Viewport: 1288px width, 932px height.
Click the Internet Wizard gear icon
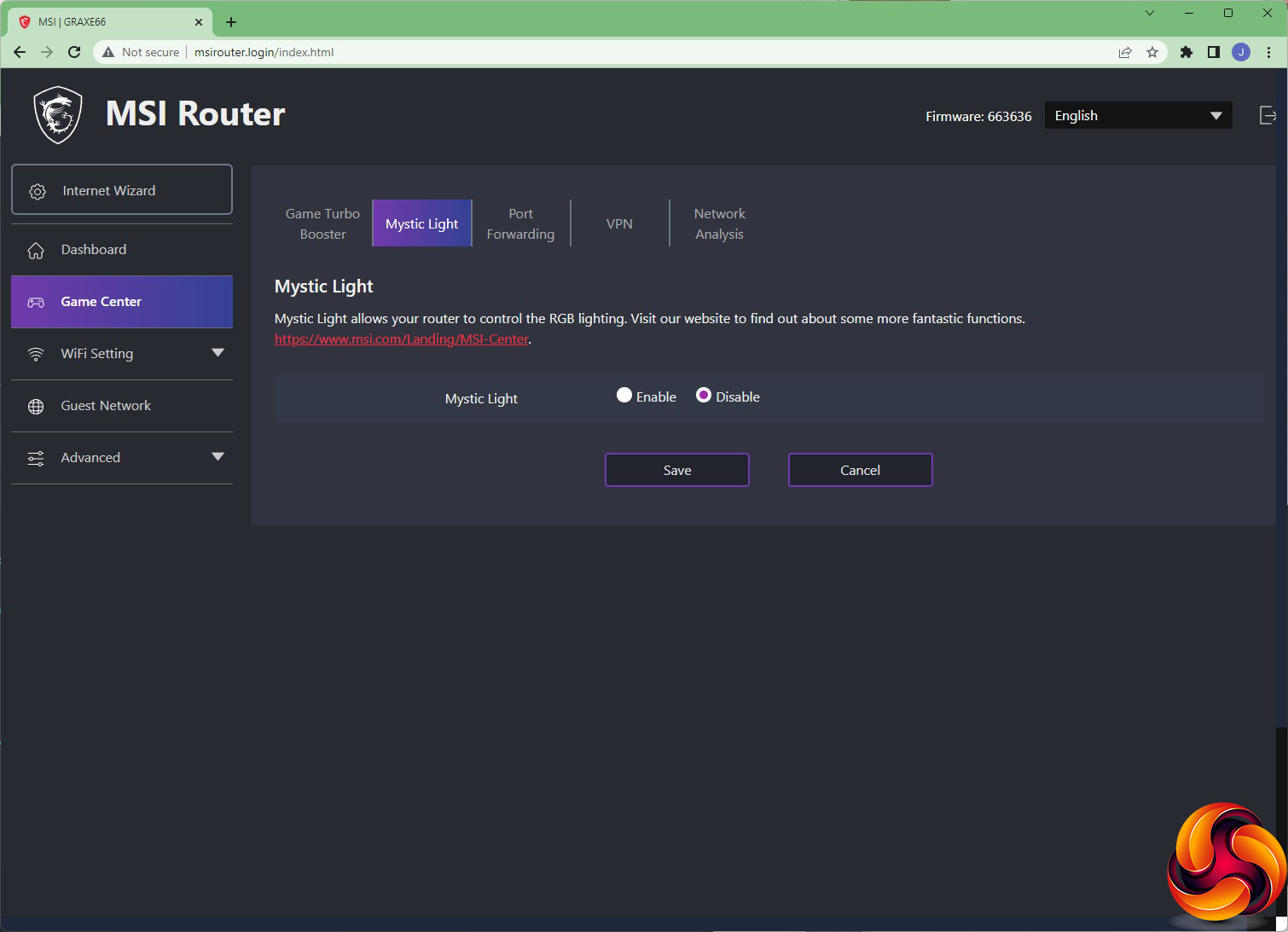tap(38, 191)
